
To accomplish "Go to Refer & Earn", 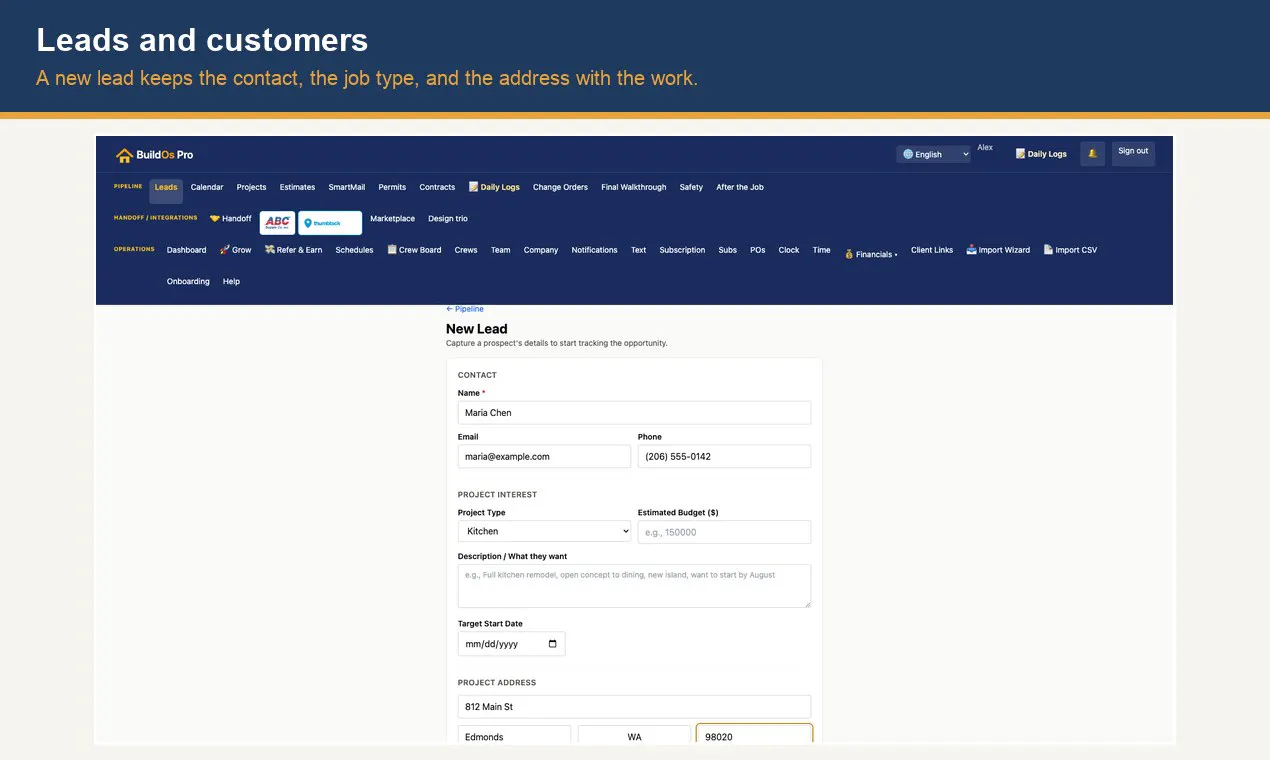I will 293,250.
